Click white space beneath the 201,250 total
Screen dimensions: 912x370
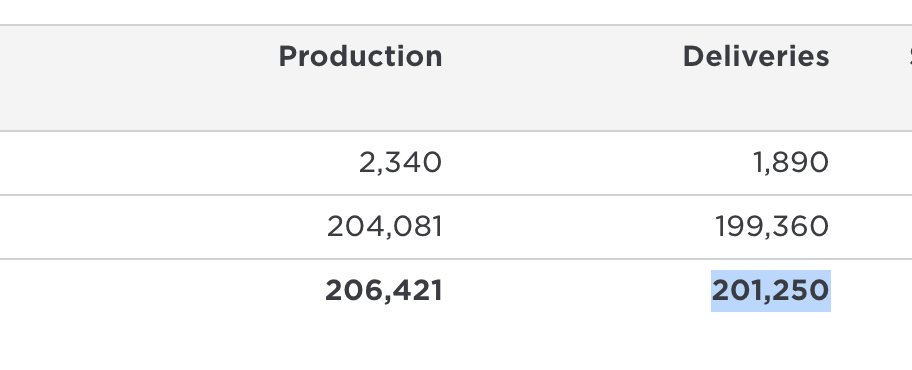tap(771, 340)
